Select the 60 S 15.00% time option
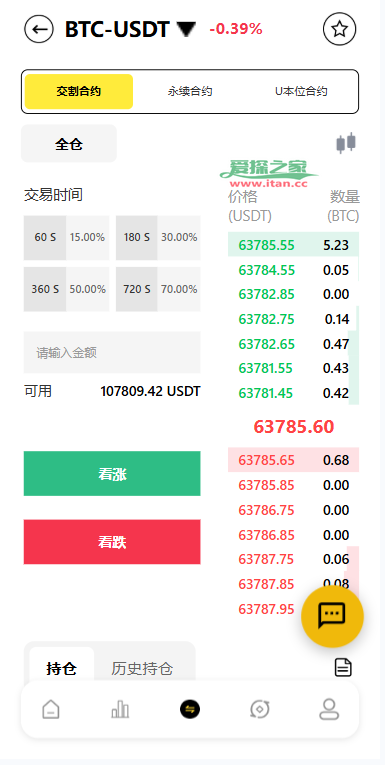 pos(66,238)
